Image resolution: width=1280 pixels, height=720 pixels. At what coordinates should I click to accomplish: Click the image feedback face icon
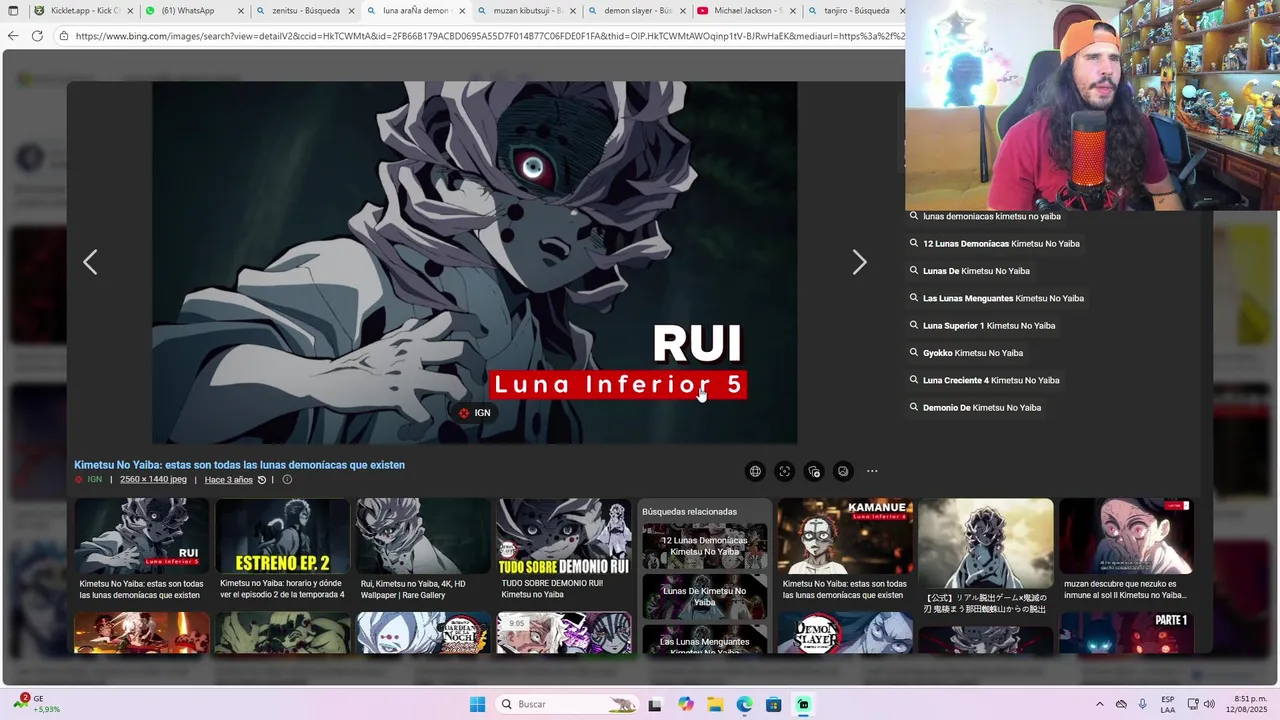point(843,471)
